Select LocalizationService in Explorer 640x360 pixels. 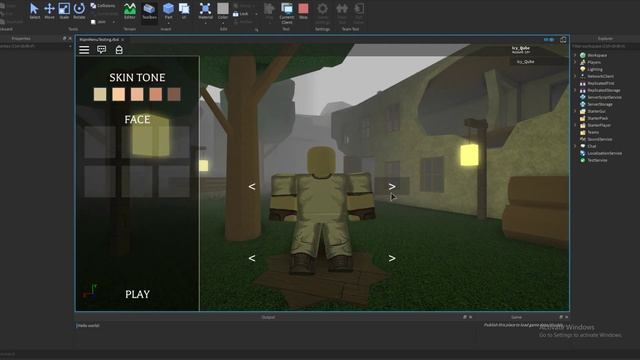[604, 153]
